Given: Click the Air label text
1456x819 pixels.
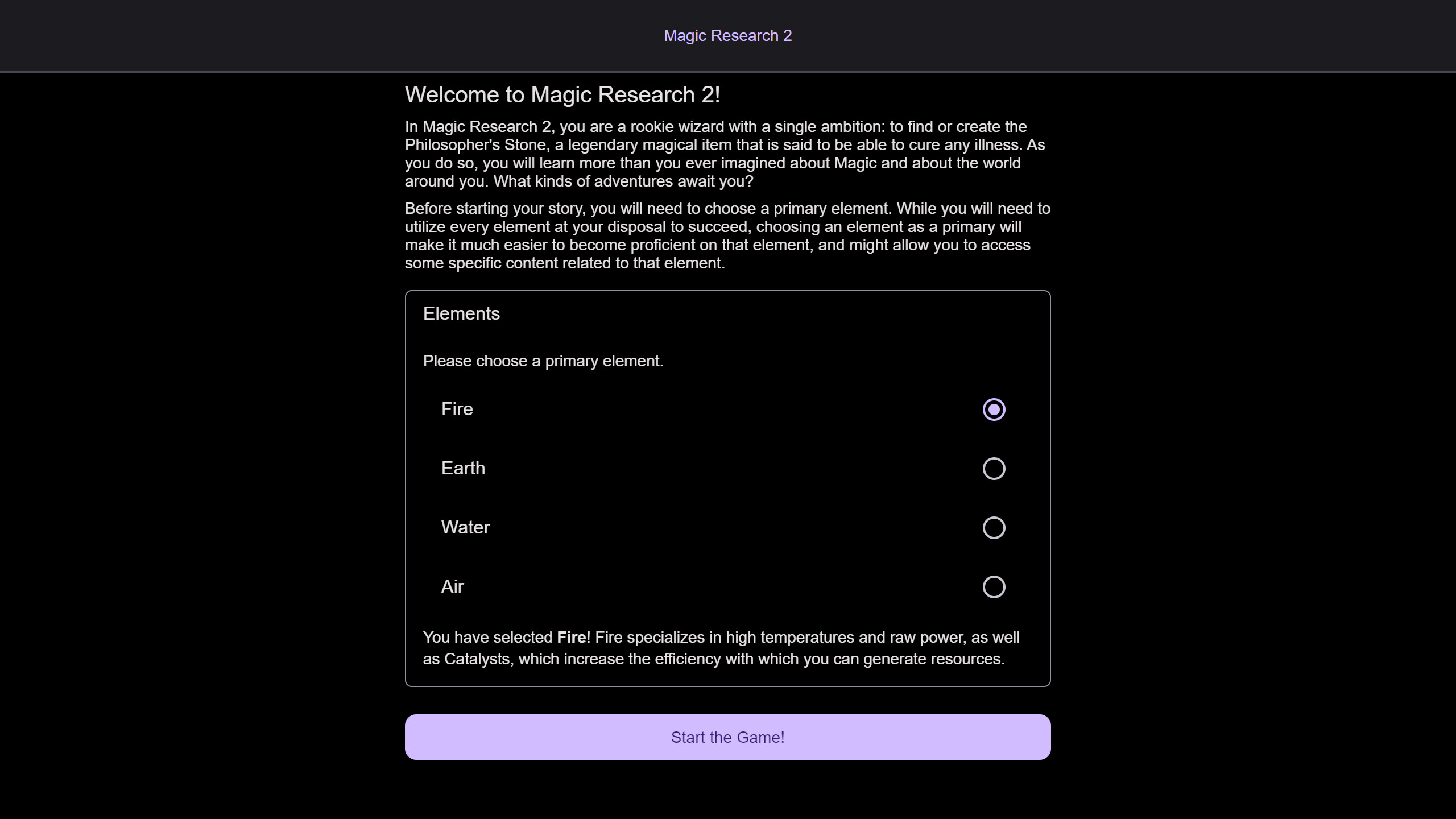Looking at the screenshot, I should pos(453,586).
